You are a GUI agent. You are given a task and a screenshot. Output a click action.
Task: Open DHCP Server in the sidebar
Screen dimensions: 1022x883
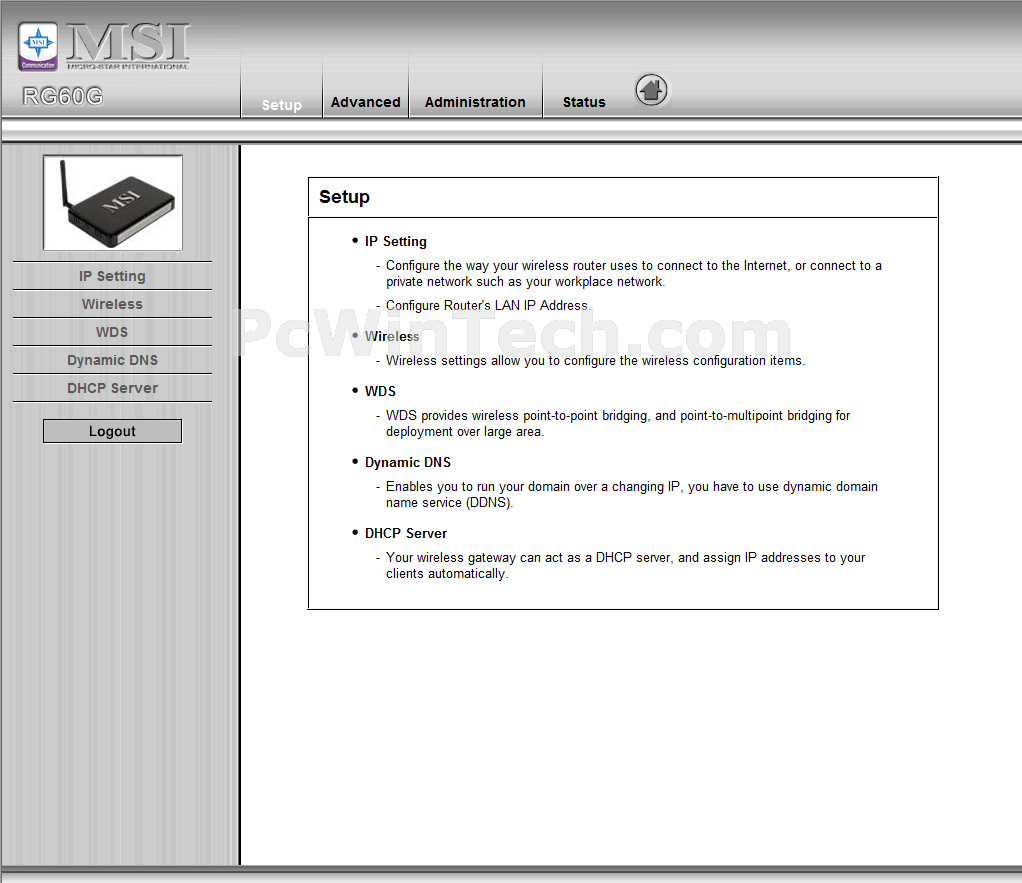coord(112,388)
